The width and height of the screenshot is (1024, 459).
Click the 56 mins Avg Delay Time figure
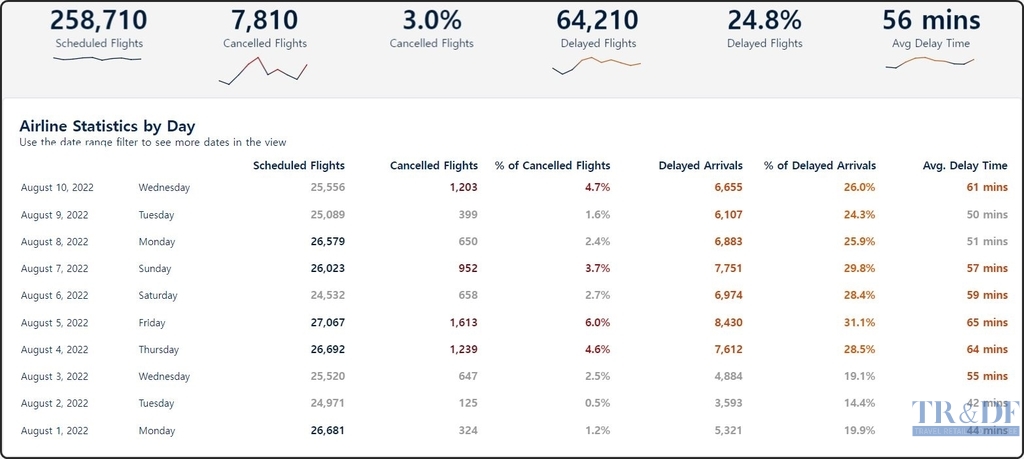coord(930,20)
